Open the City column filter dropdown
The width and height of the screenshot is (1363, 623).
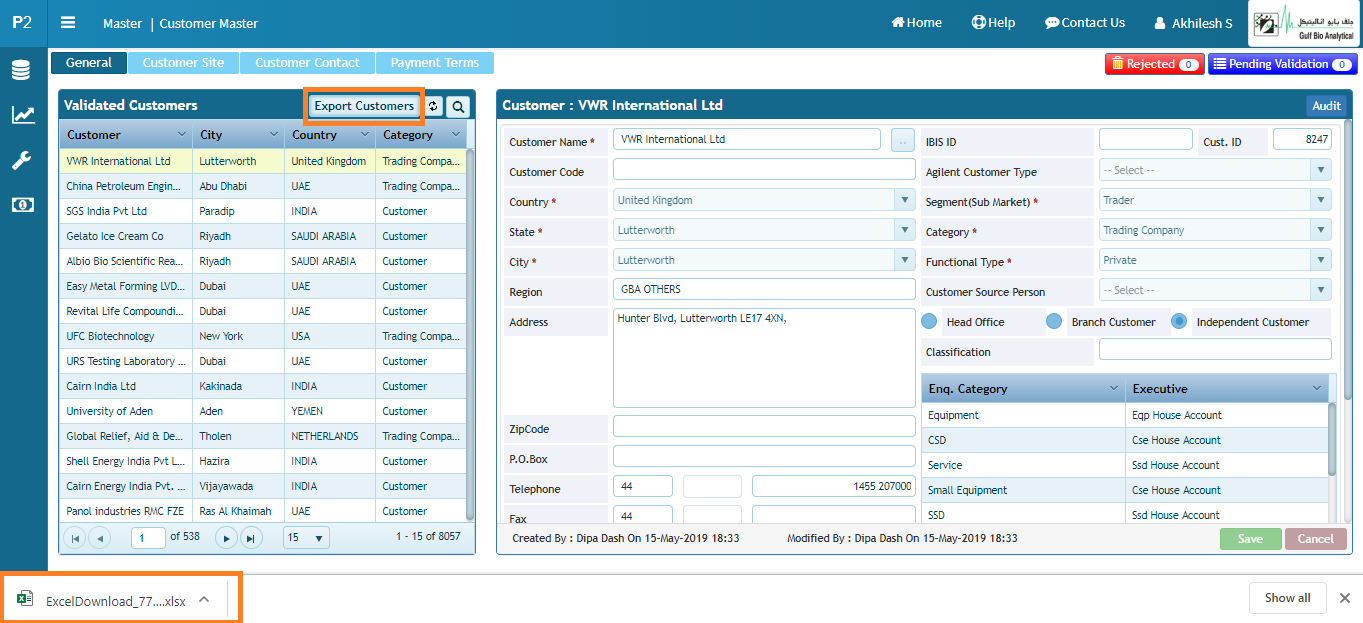273,134
